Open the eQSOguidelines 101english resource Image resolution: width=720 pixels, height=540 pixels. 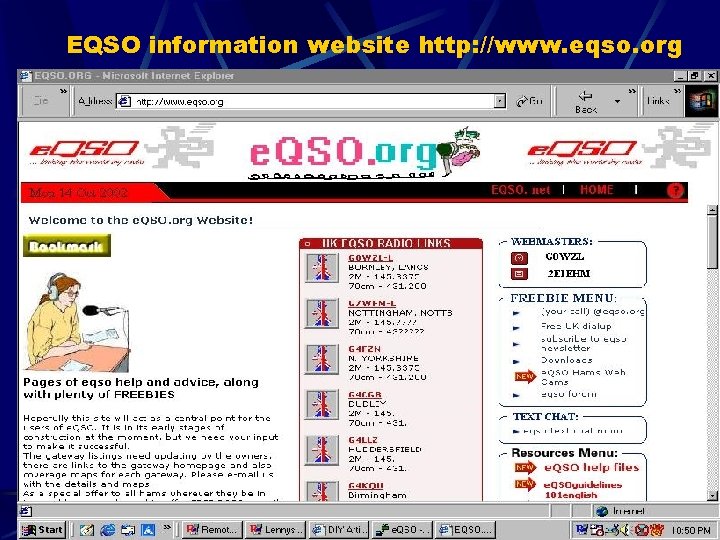click(582, 489)
